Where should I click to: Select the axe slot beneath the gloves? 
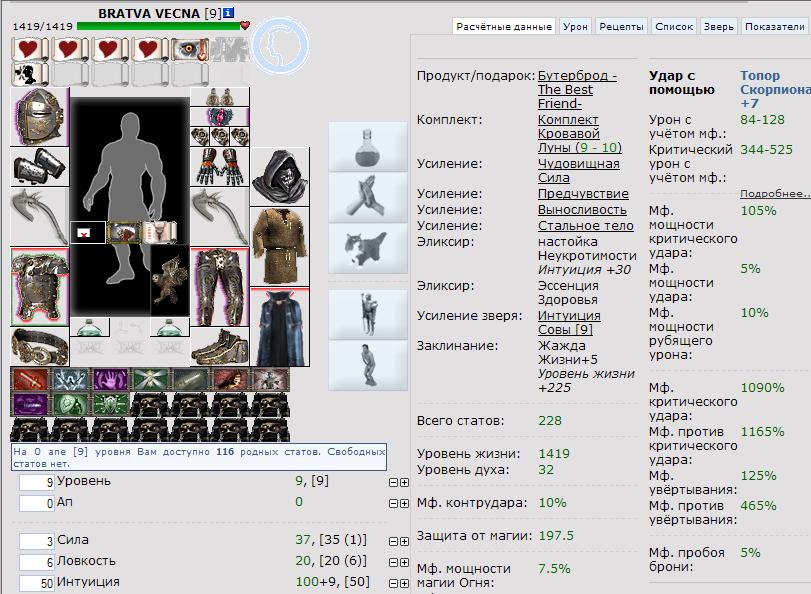click(220, 217)
